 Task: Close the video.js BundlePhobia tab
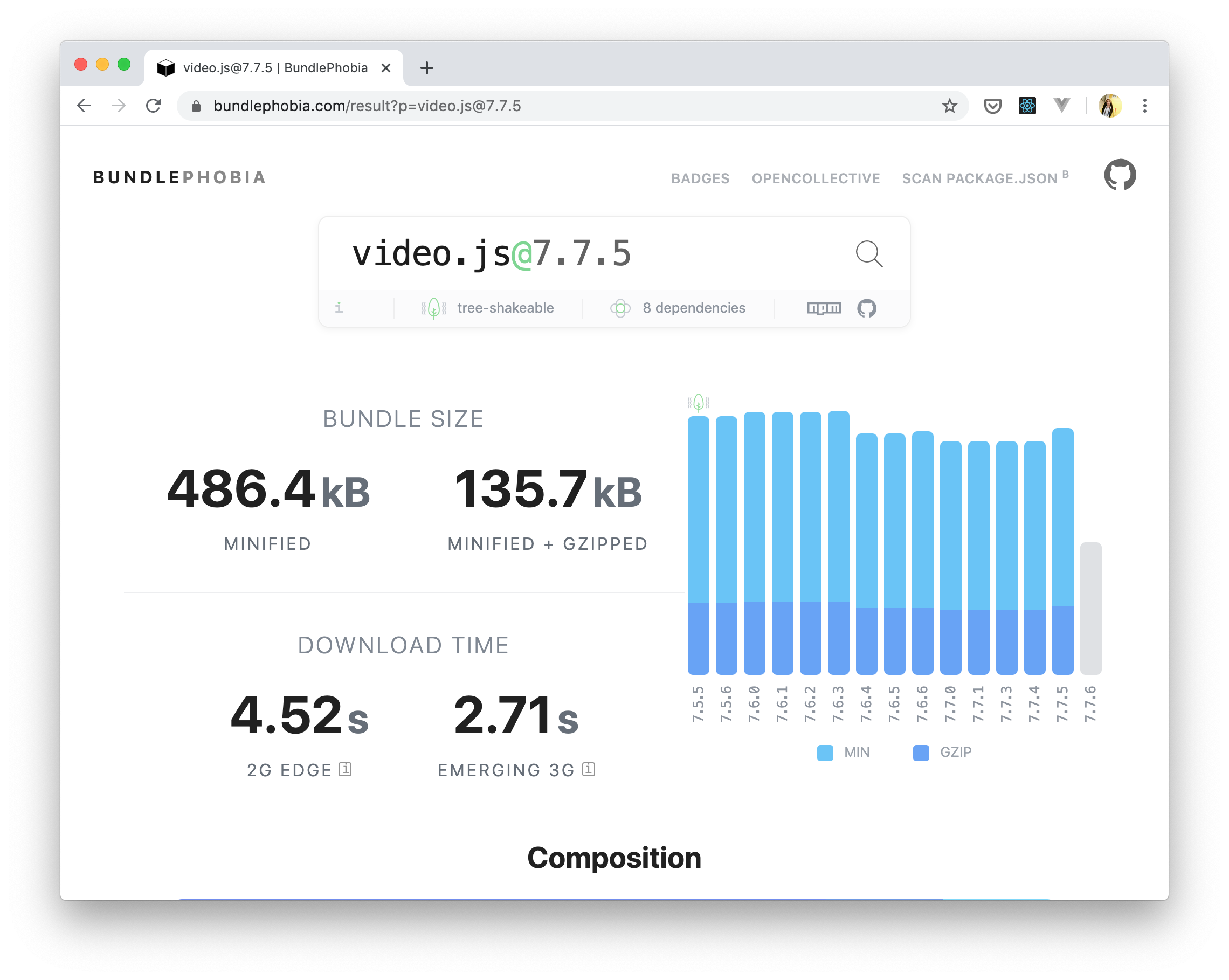click(x=386, y=68)
